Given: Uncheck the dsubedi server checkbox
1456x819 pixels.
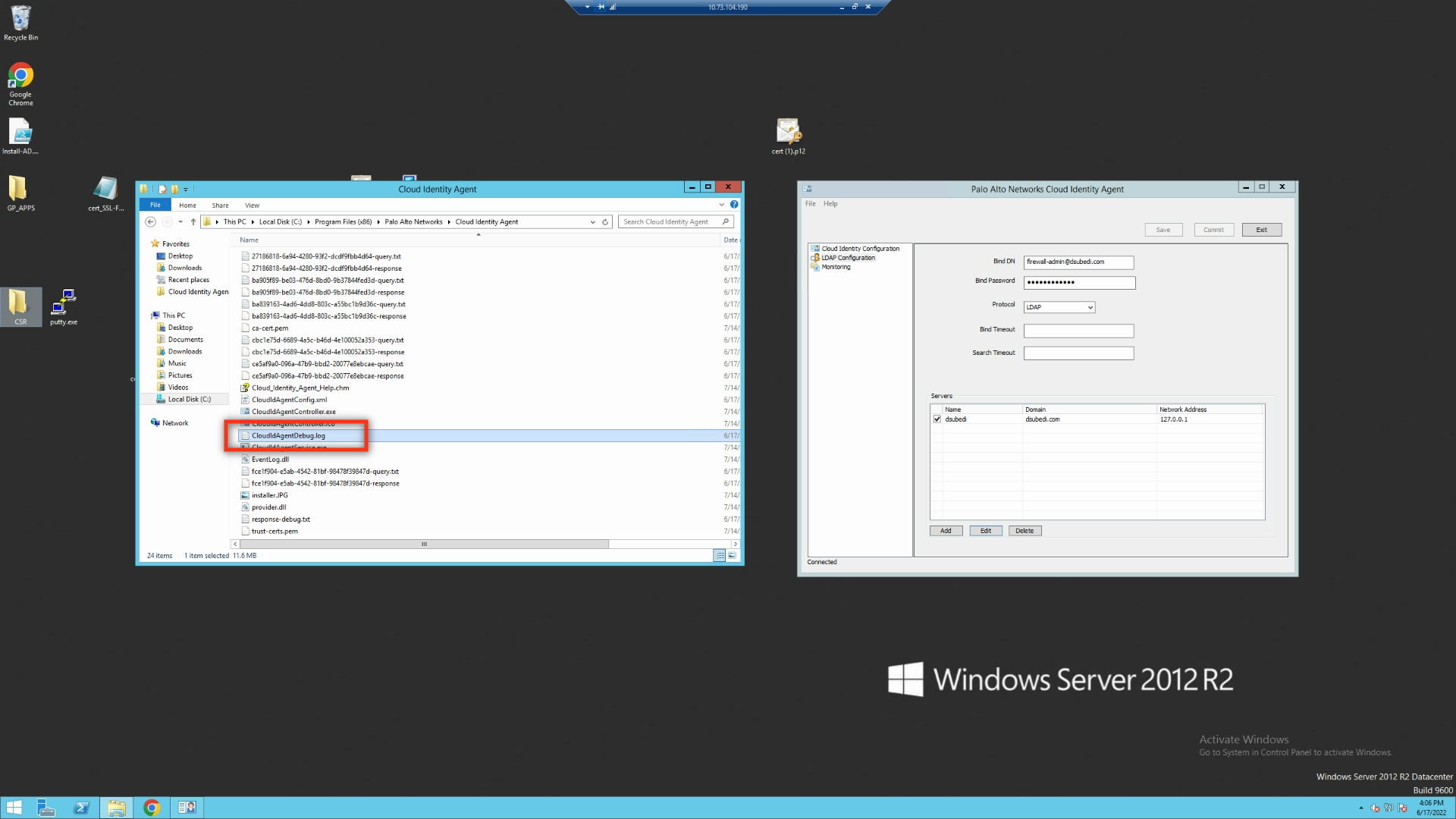Looking at the screenshot, I should pyautogui.click(x=937, y=419).
